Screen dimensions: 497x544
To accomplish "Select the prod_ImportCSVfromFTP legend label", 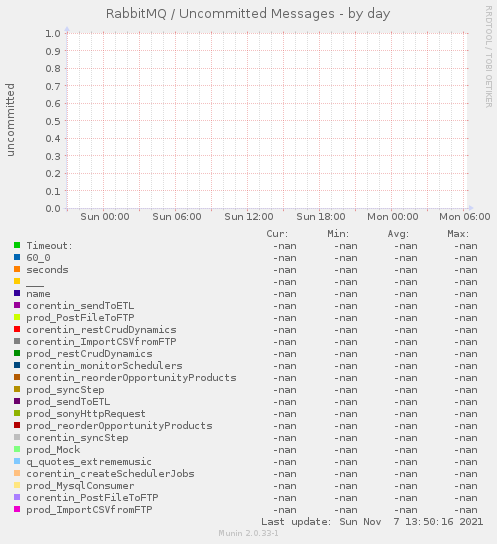I will click(x=89, y=510).
